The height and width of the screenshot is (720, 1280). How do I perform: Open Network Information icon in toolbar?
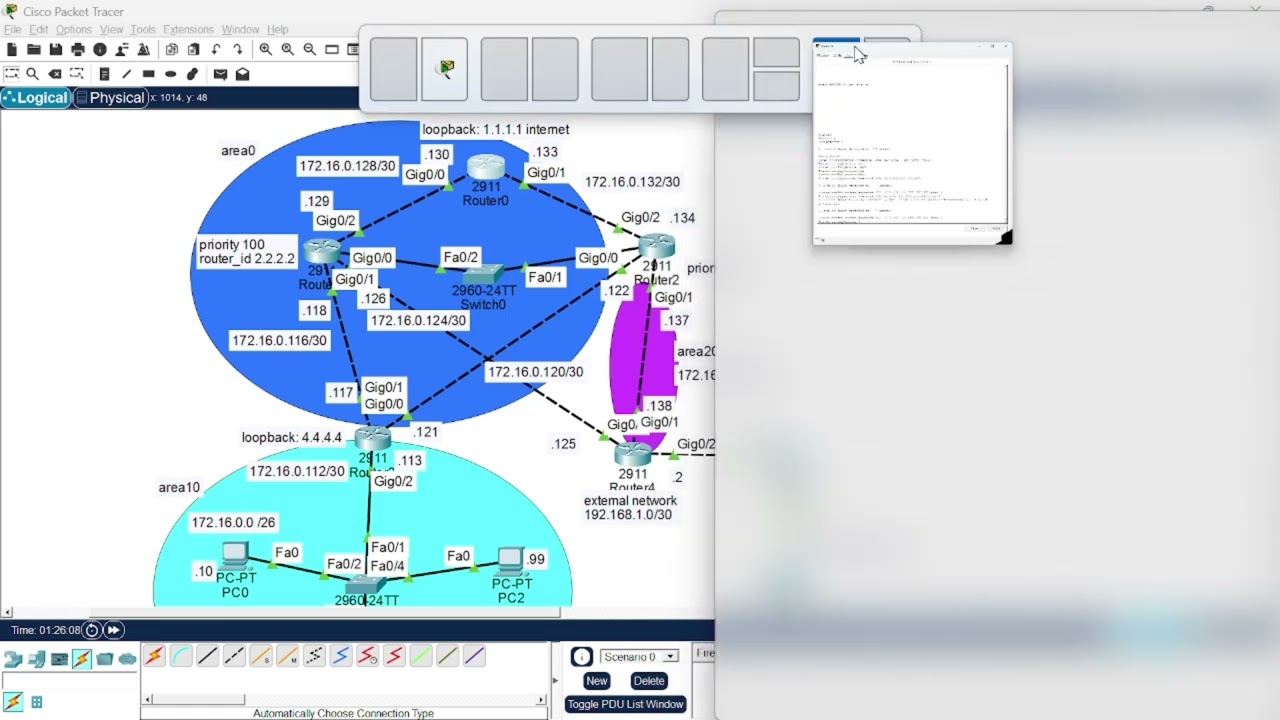(x=100, y=49)
